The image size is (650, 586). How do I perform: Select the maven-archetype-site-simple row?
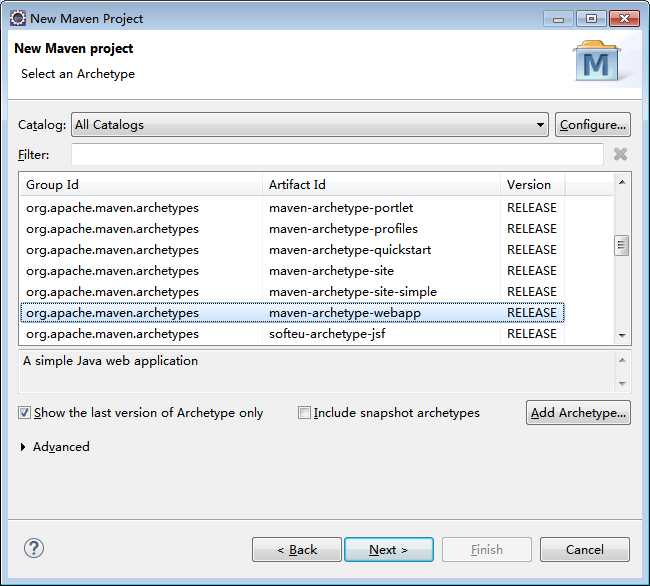(292, 292)
